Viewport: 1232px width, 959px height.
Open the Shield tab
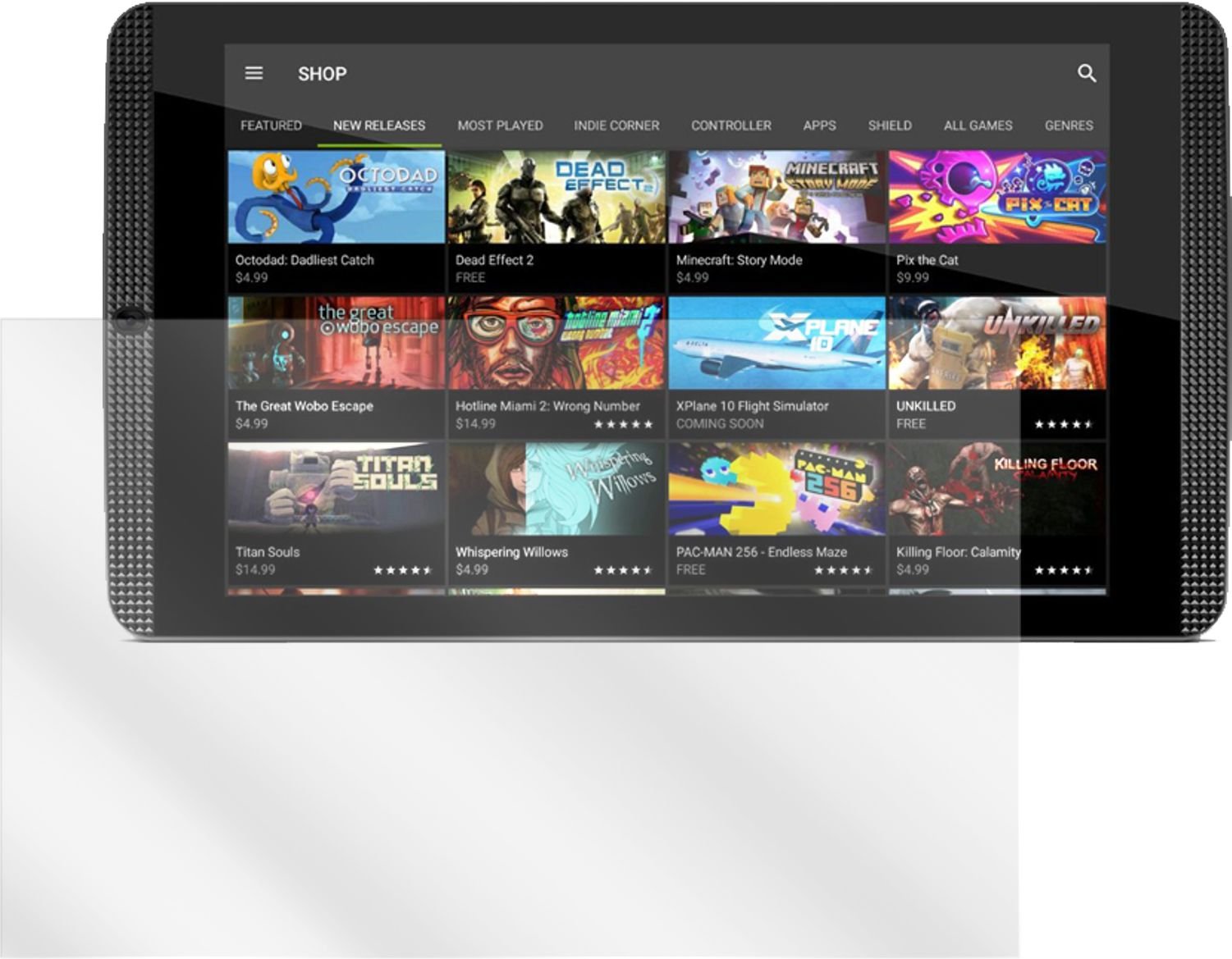(890, 126)
